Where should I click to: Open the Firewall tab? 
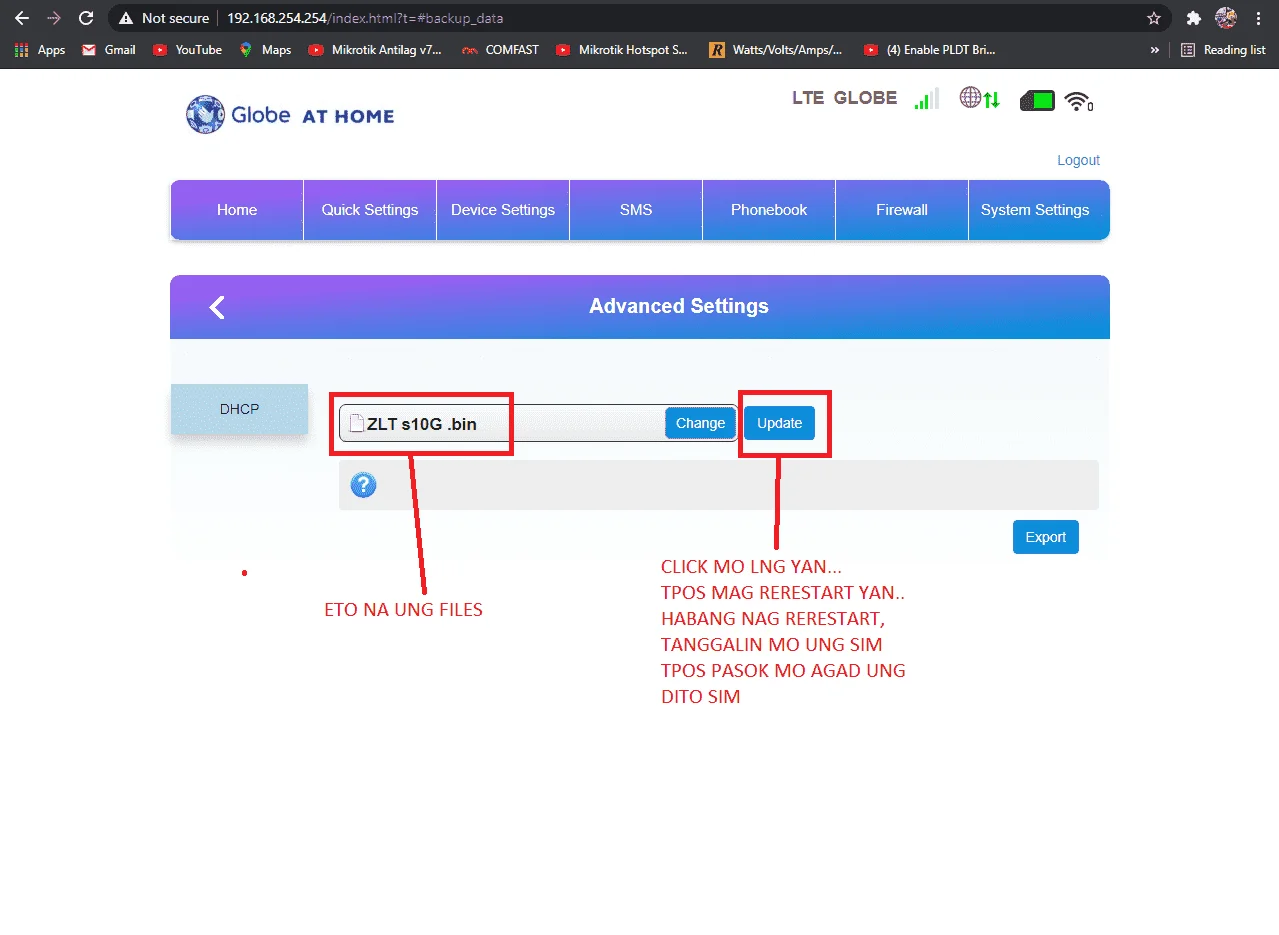click(902, 210)
